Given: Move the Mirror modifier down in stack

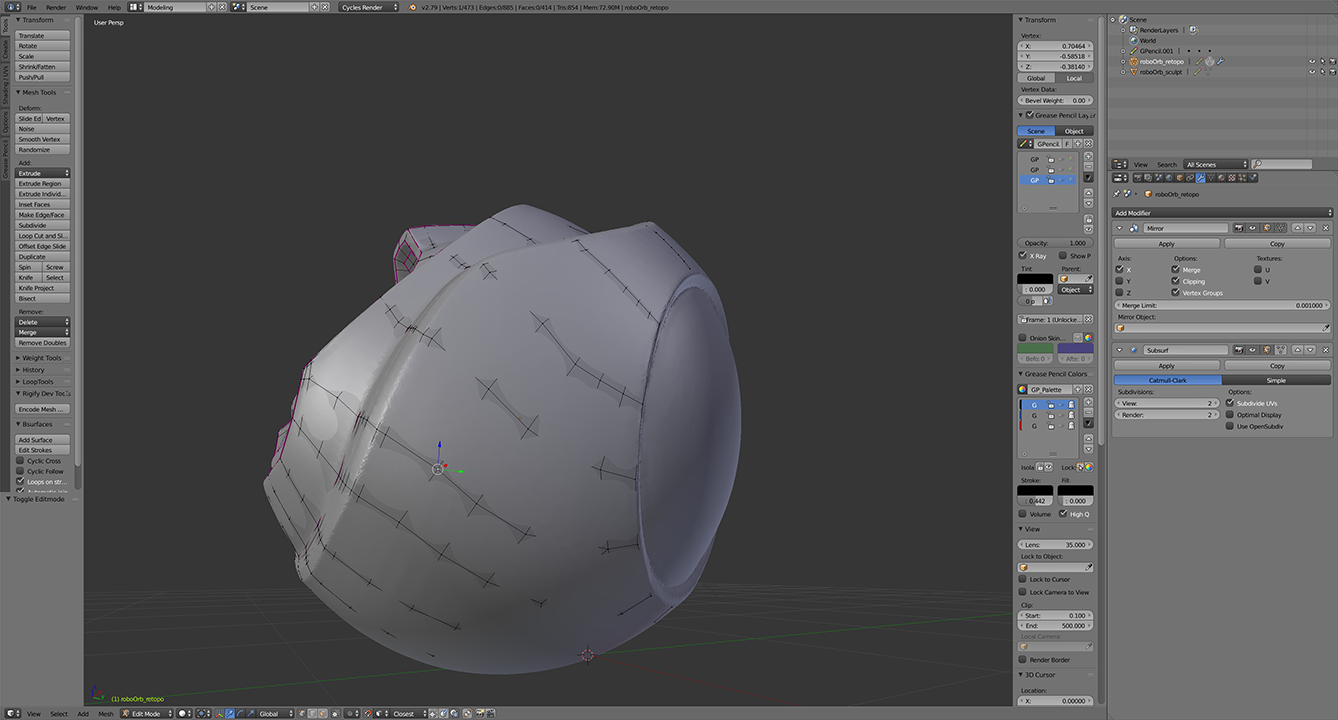Looking at the screenshot, I should [x=1310, y=228].
